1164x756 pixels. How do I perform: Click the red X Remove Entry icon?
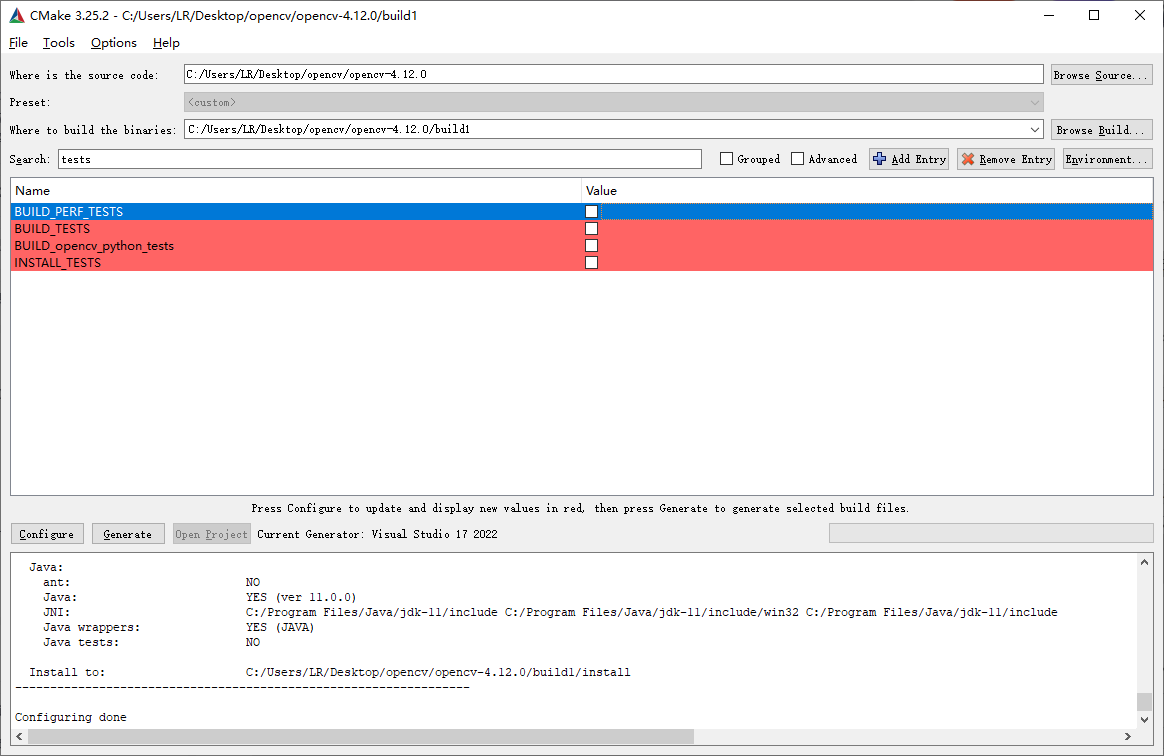[968, 159]
